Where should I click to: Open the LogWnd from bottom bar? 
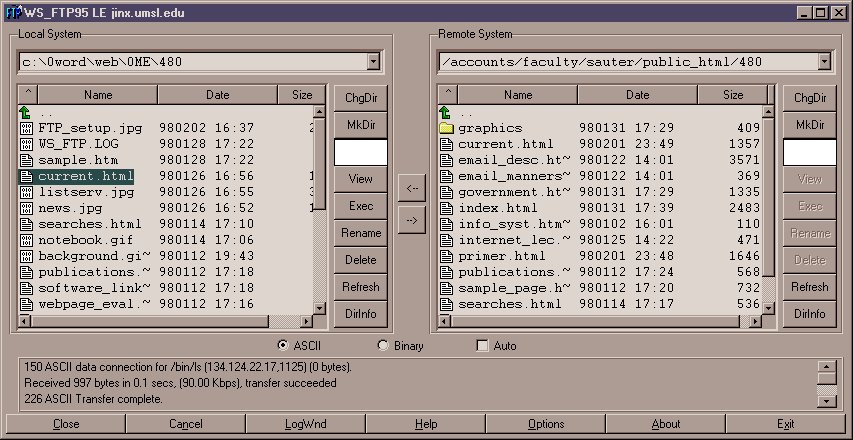pos(305,424)
